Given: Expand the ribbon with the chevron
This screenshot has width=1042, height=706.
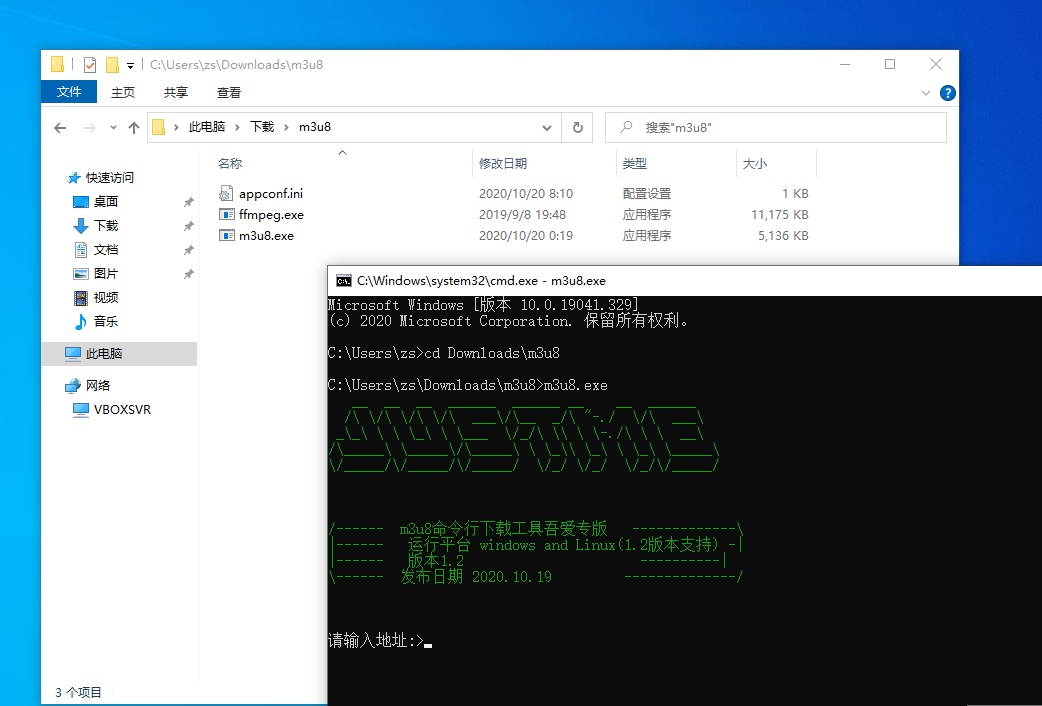Looking at the screenshot, I should click(x=926, y=93).
